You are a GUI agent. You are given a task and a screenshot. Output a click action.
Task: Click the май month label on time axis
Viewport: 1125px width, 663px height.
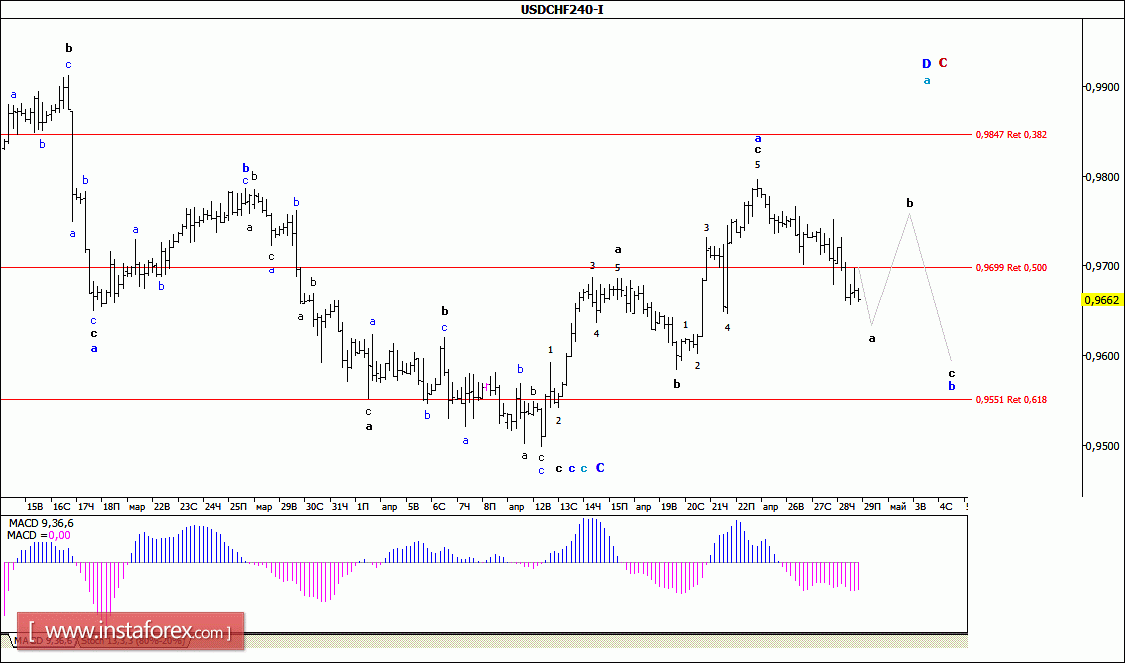898,507
